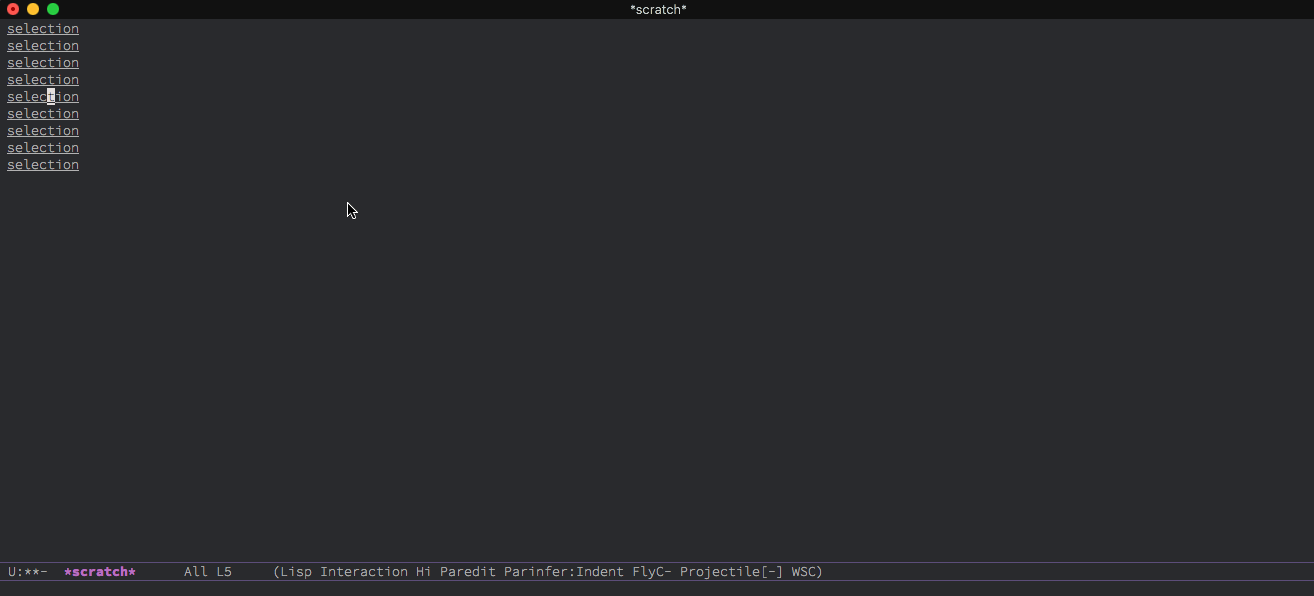The width and height of the screenshot is (1314, 596).
Task: Click the Hi minor mode indicator
Action: click(424, 572)
